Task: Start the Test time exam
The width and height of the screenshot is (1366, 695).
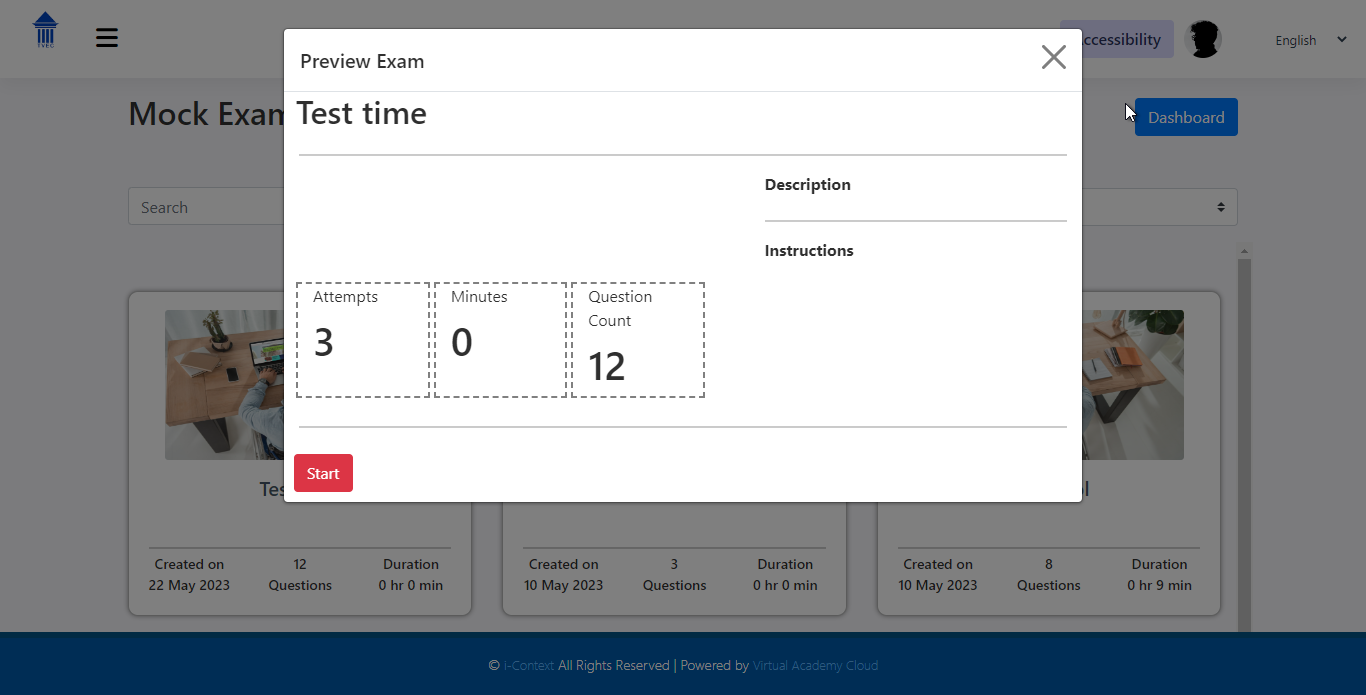Action: [x=323, y=473]
